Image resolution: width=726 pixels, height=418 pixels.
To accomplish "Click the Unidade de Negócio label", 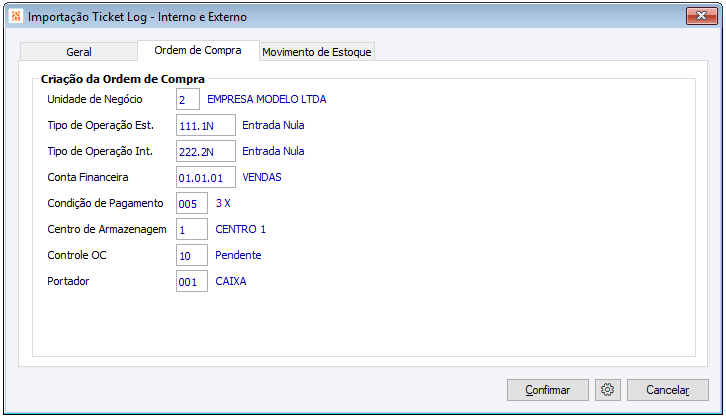I will pyautogui.click(x=95, y=99).
